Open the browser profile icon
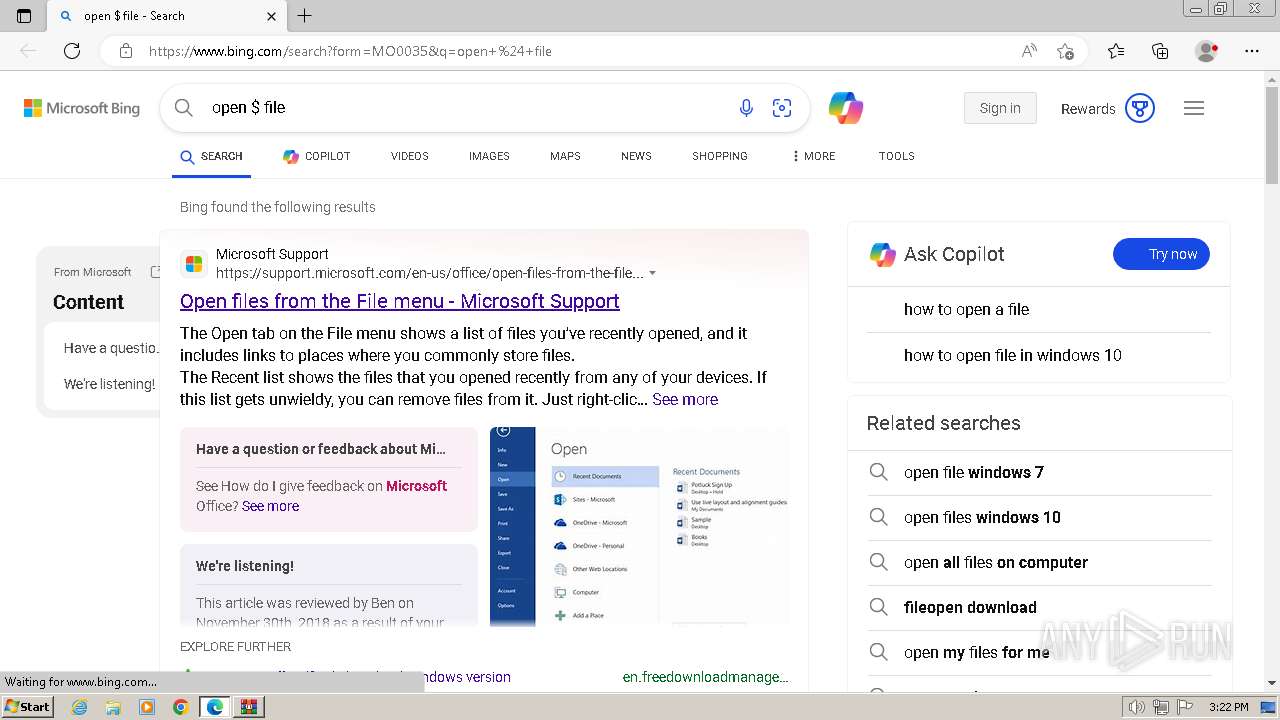Screen dimensions: 1280x720 (x=1207, y=51)
